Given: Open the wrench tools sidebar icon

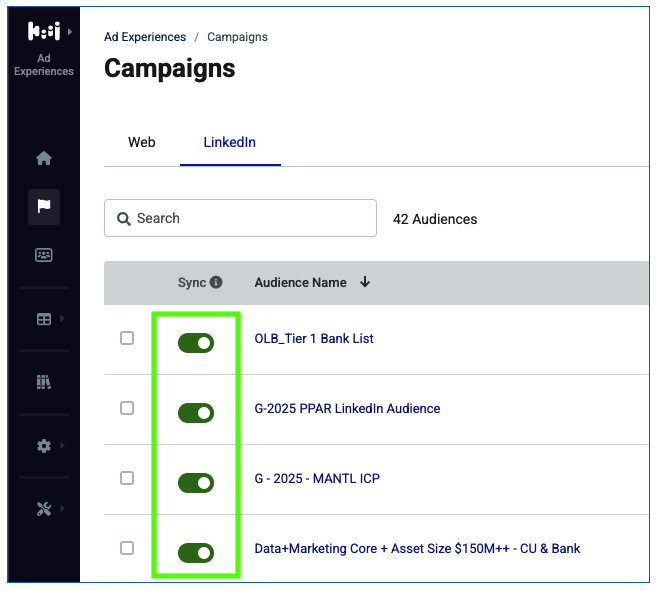Looking at the screenshot, I should tap(44, 509).
